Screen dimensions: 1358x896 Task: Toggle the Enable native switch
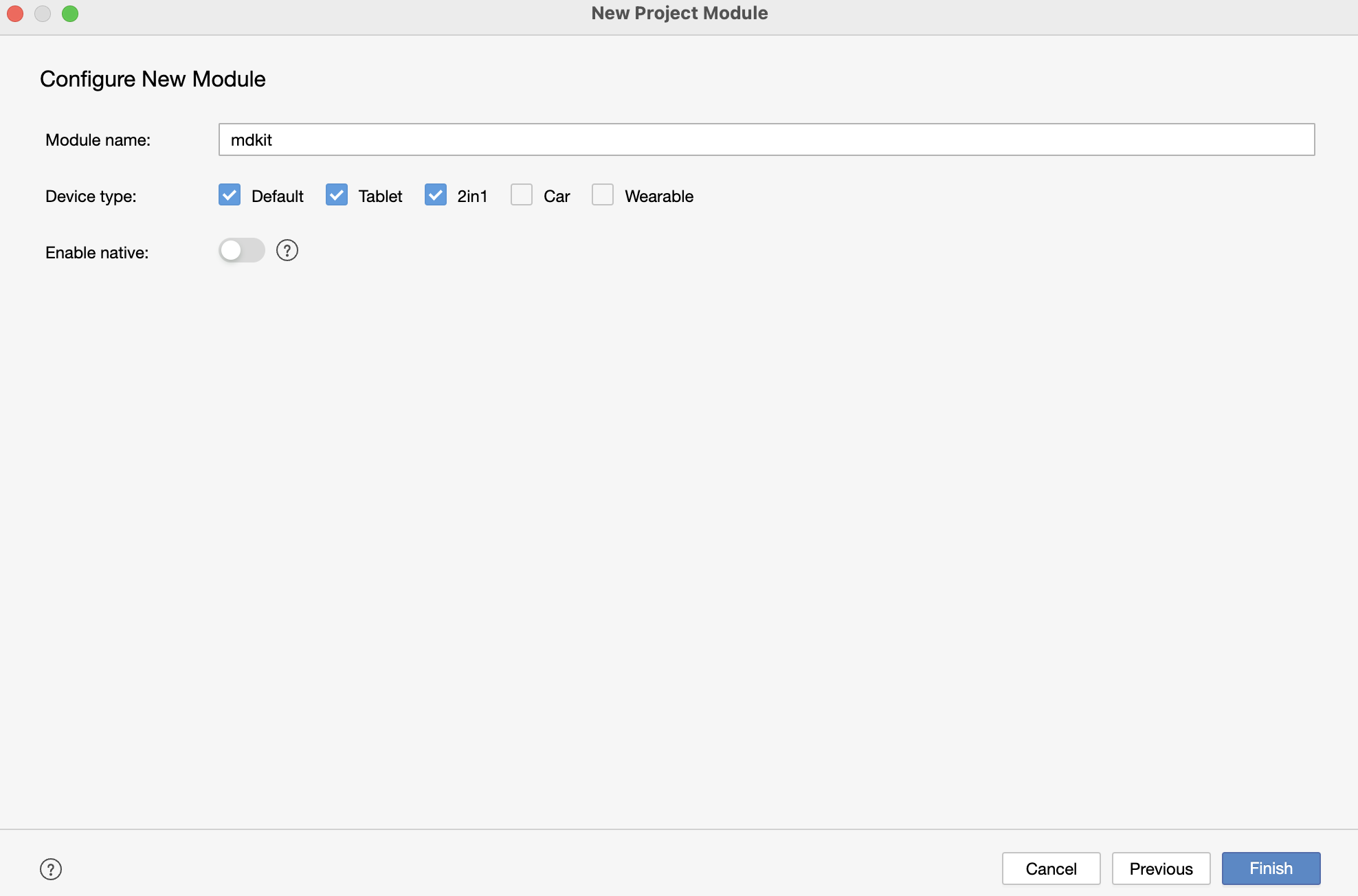pyautogui.click(x=241, y=251)
